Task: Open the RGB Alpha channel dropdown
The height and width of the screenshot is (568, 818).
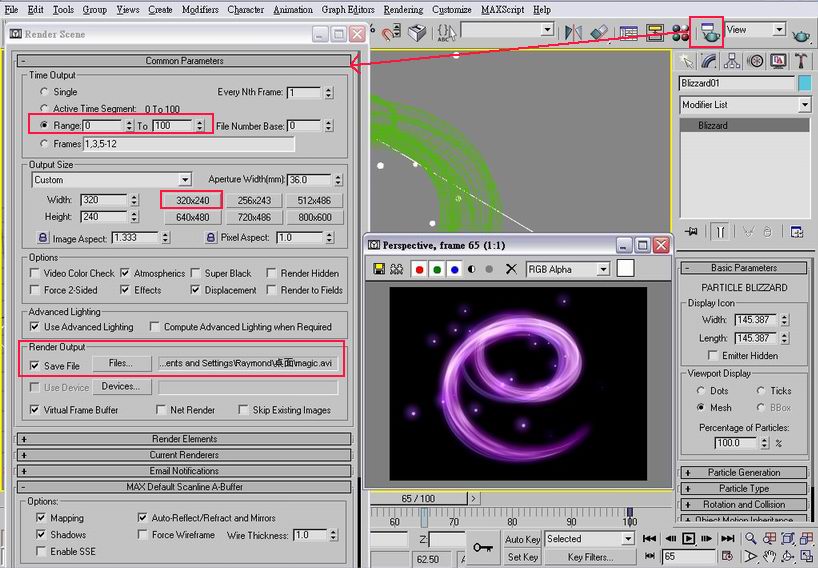Action: coord(567,269)
